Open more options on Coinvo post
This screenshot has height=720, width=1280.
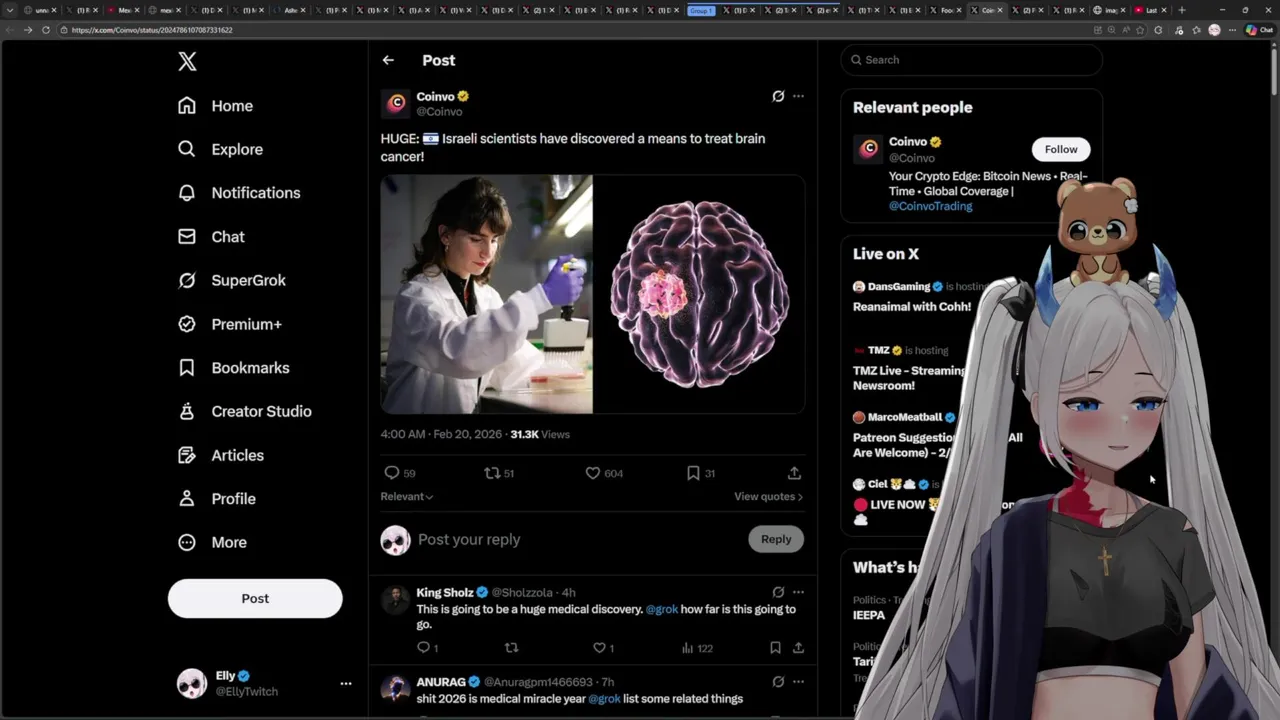[x=798, y=96]
